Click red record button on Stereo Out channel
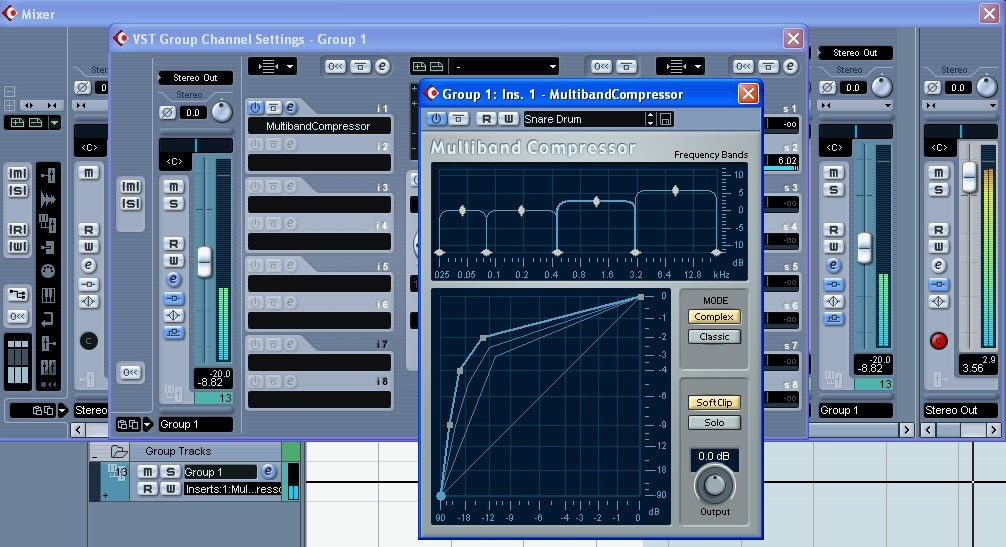The height and width of the screenshot is (547, 1006). point(939,341)
